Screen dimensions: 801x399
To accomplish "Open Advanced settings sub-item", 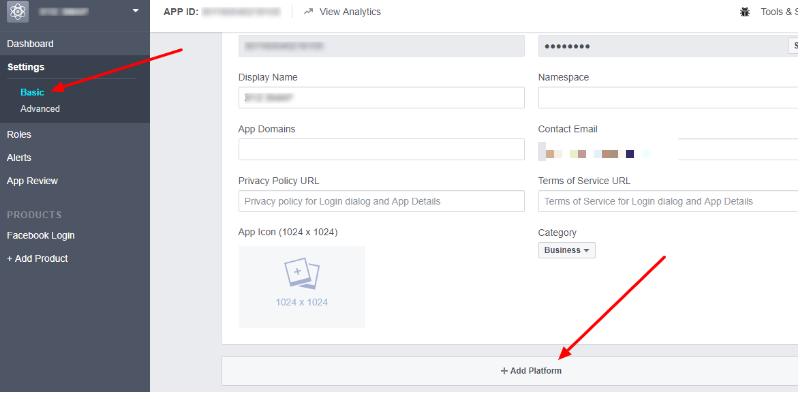I will 40,109.
